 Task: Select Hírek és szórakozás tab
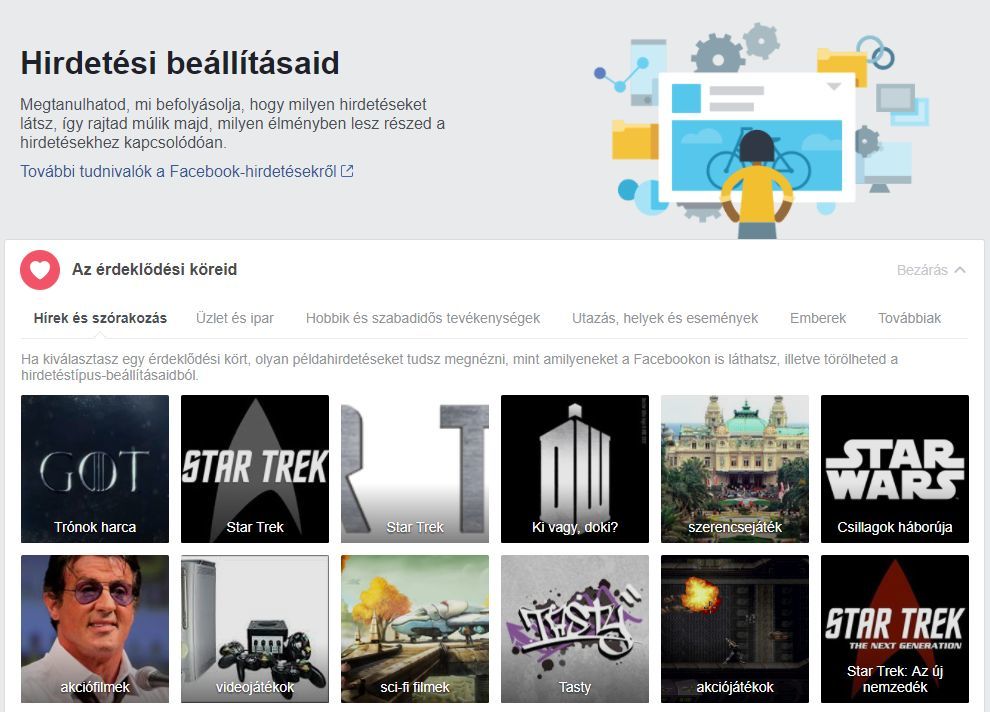tap(100, 318)
